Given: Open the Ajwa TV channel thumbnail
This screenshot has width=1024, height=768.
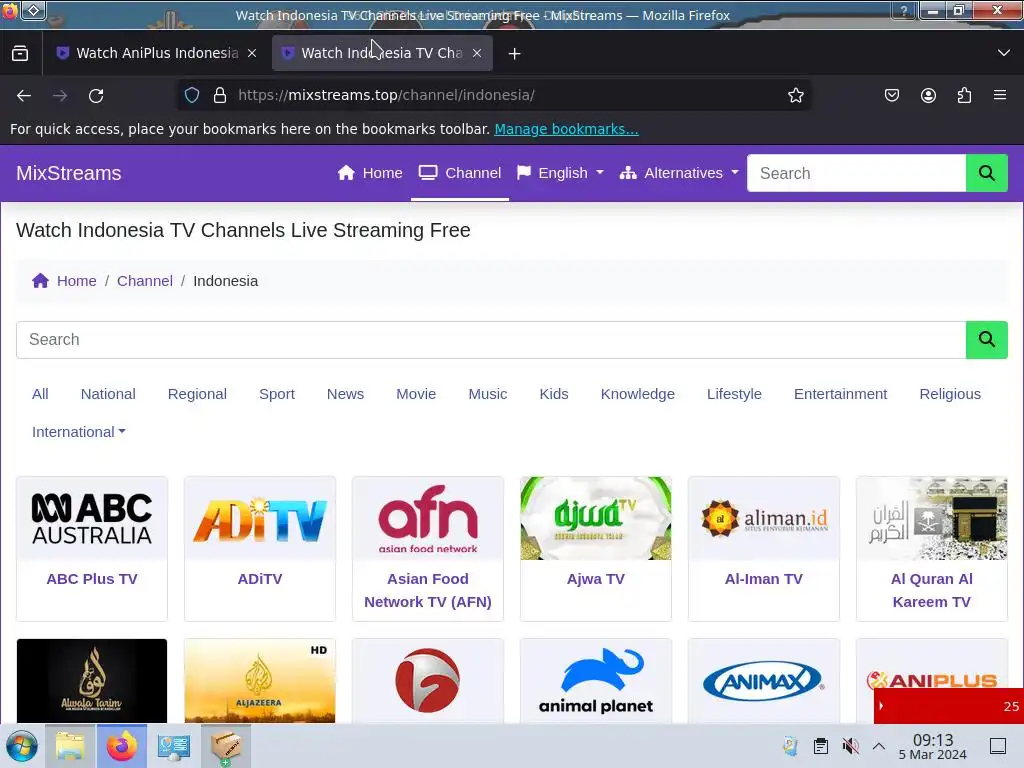Looking at the screenshot, I should click(596, 519).
